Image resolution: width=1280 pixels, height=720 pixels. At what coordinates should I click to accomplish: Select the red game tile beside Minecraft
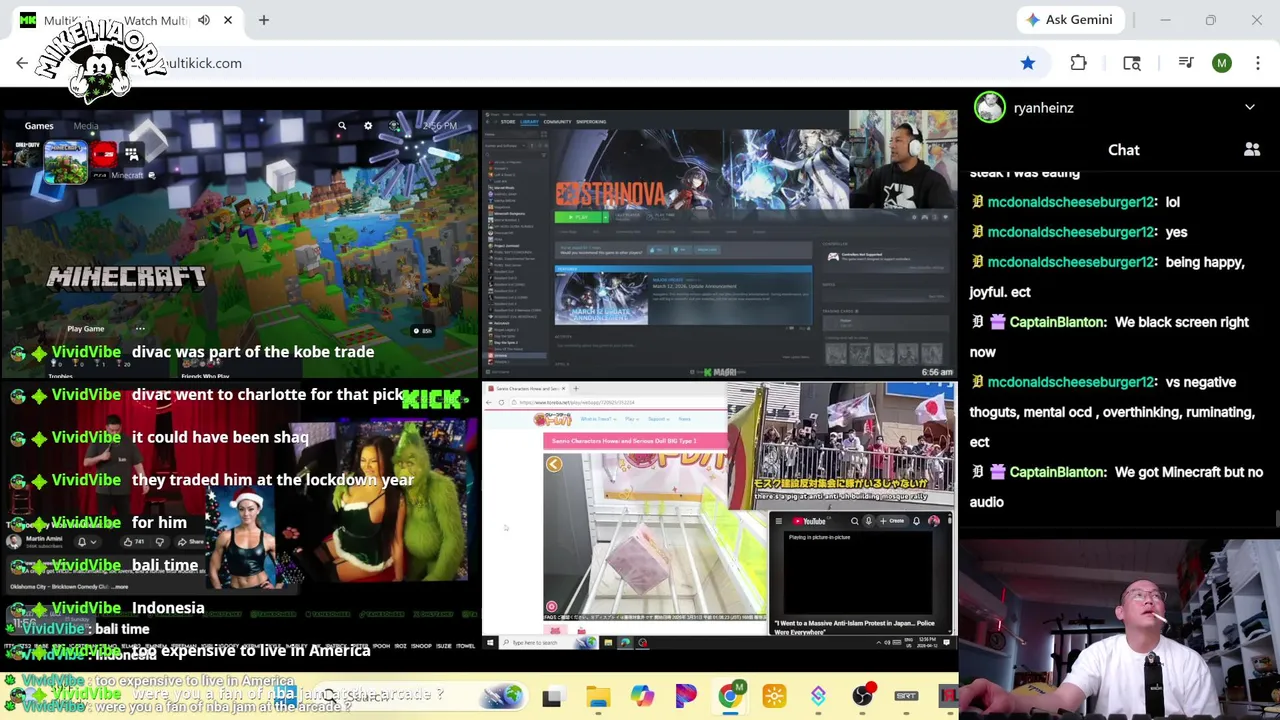click(x=104, y=154)
